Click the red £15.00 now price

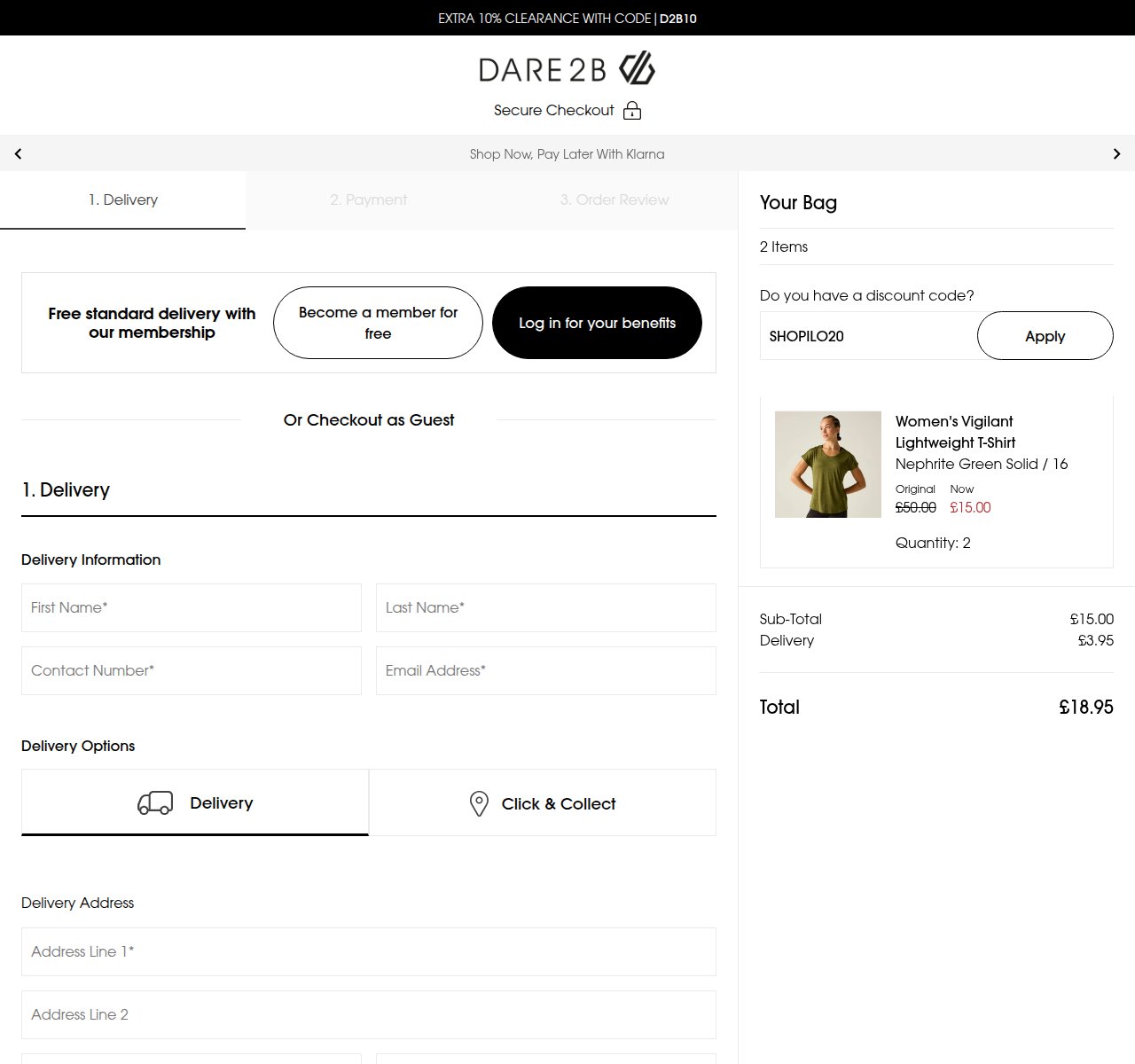point(970,507)
